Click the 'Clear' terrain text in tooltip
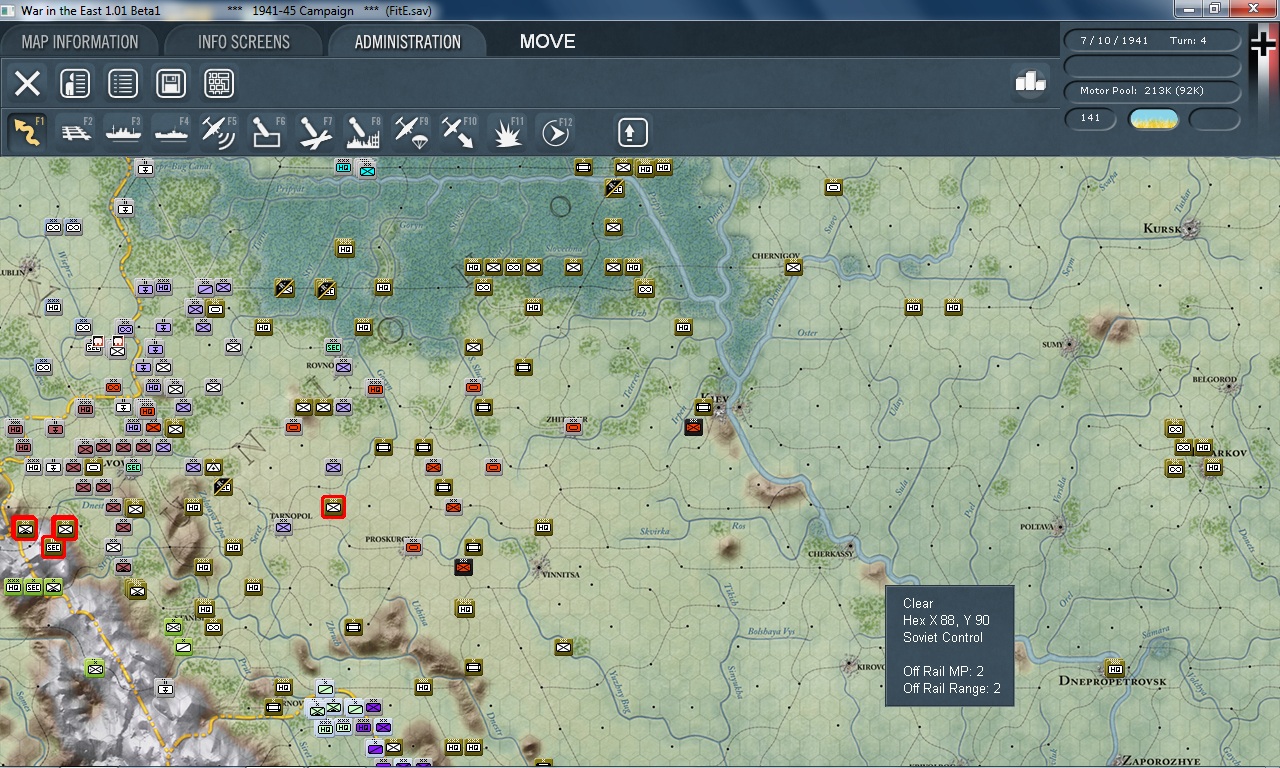 coord(918,603)
